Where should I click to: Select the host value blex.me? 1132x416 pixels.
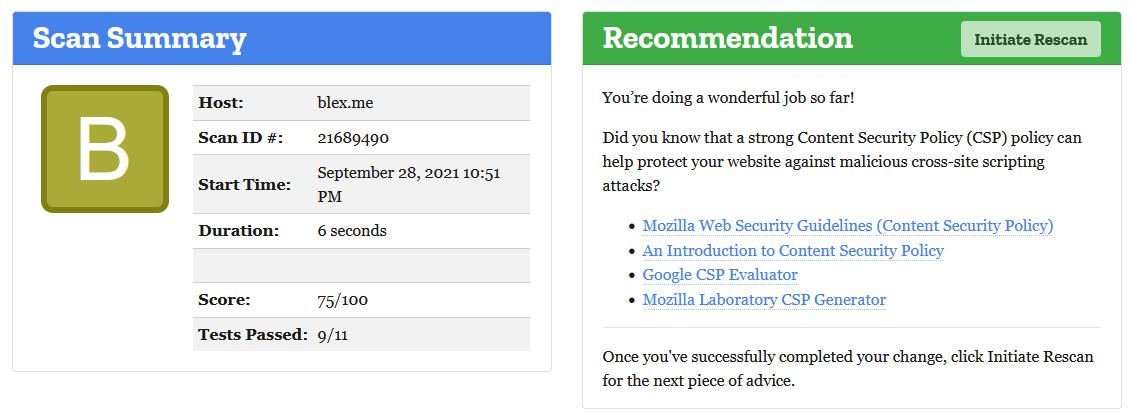click(345, 103)
